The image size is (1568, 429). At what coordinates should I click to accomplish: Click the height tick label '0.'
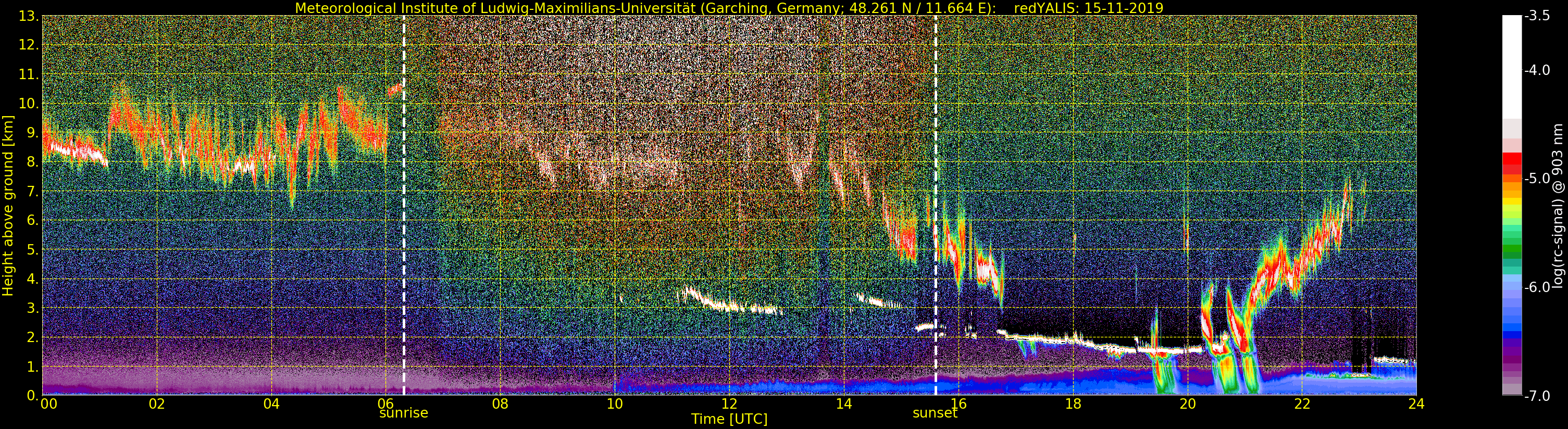click(33, 395)
